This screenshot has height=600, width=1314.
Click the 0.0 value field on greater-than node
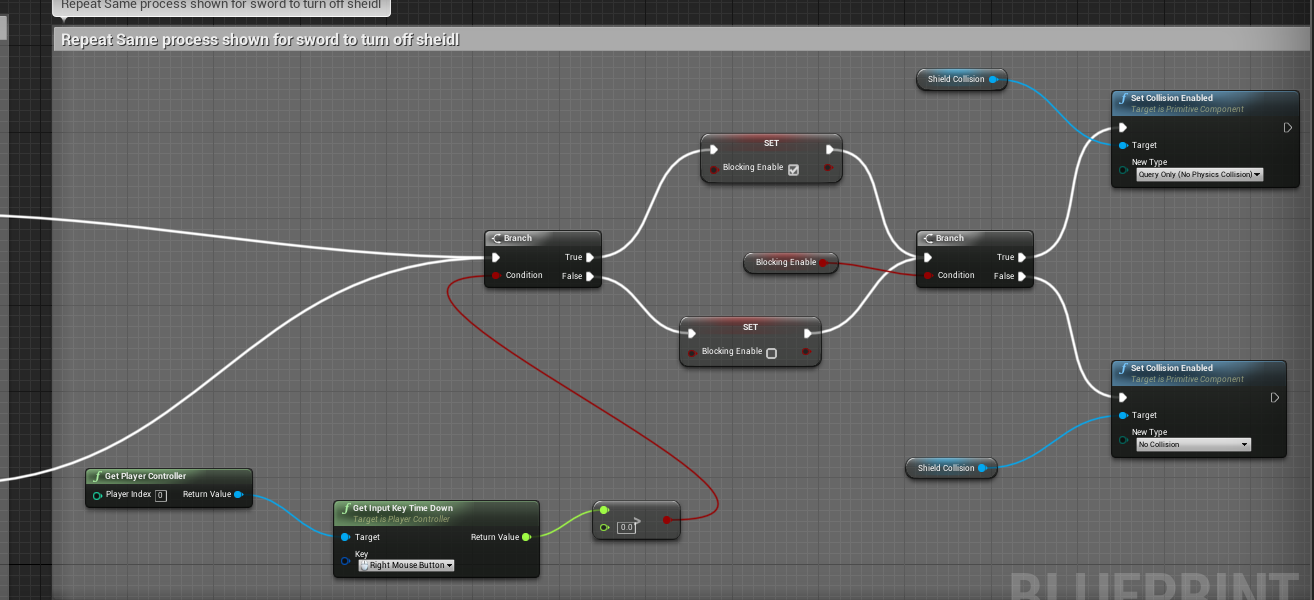coord(626,527)
